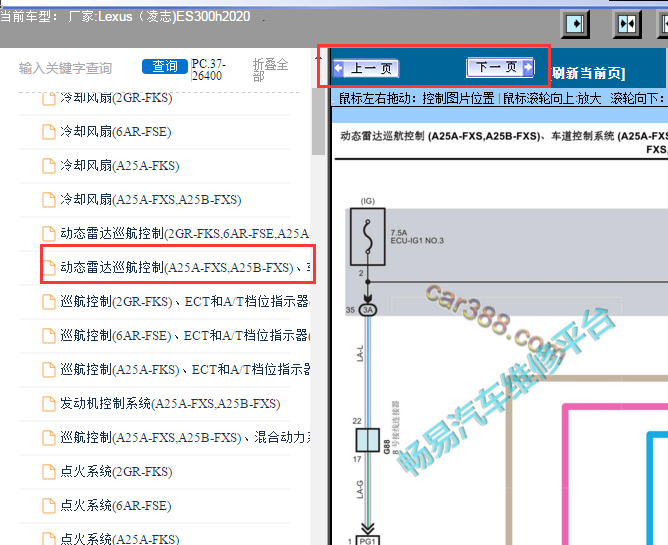Click the 下一页 next page button

click(500, 67)
